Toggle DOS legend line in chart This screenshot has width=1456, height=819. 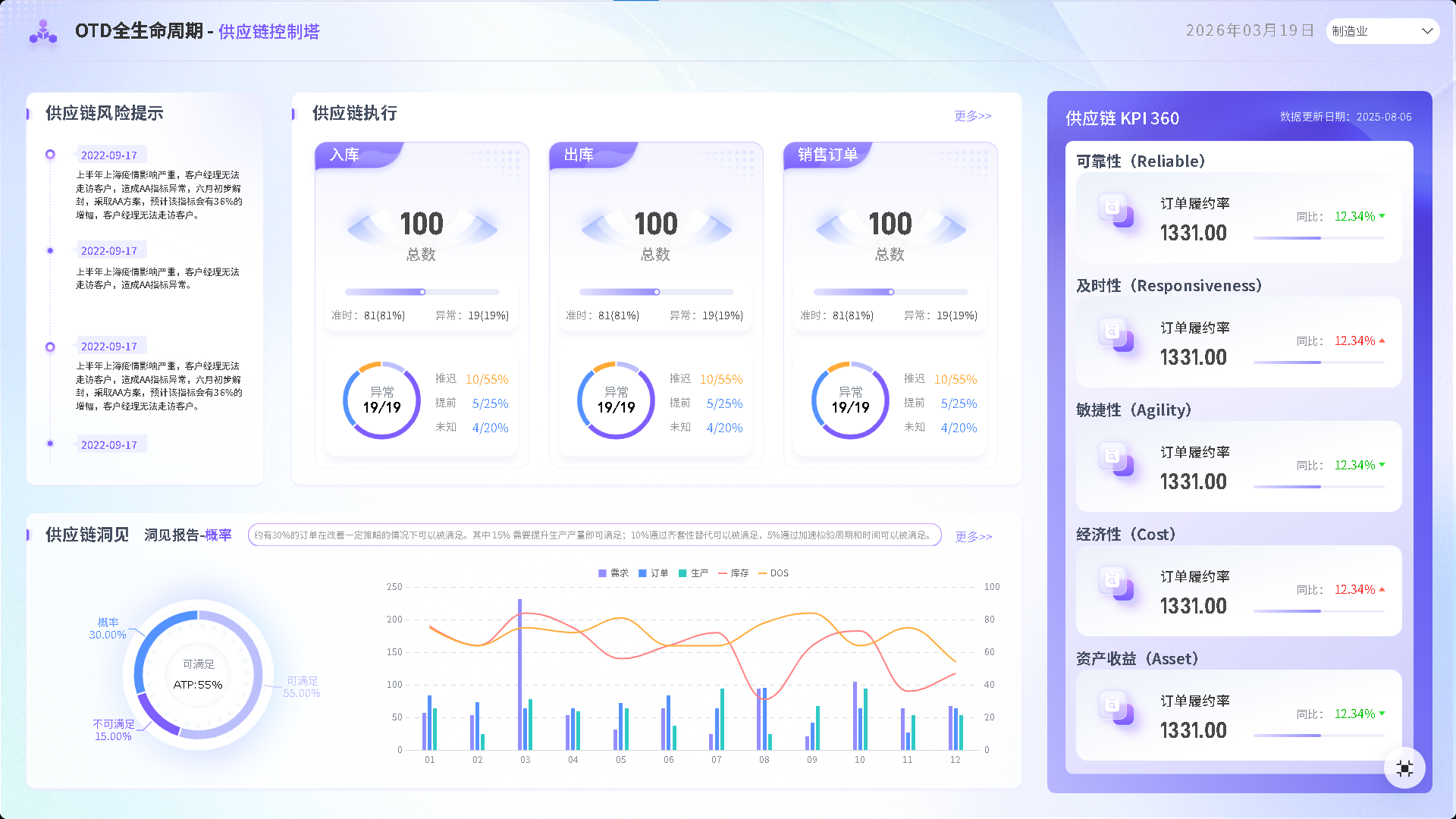773,573
